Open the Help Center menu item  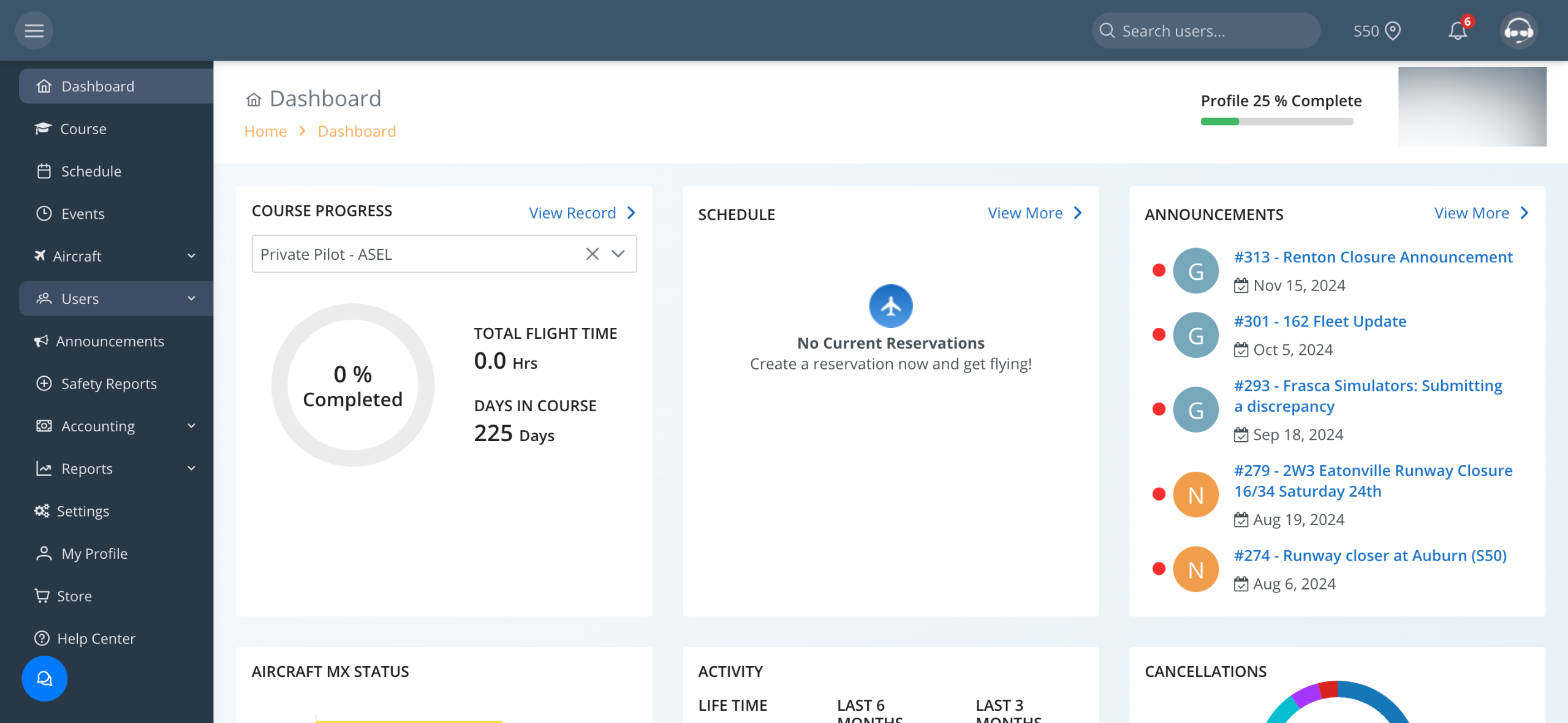point(96,638)
